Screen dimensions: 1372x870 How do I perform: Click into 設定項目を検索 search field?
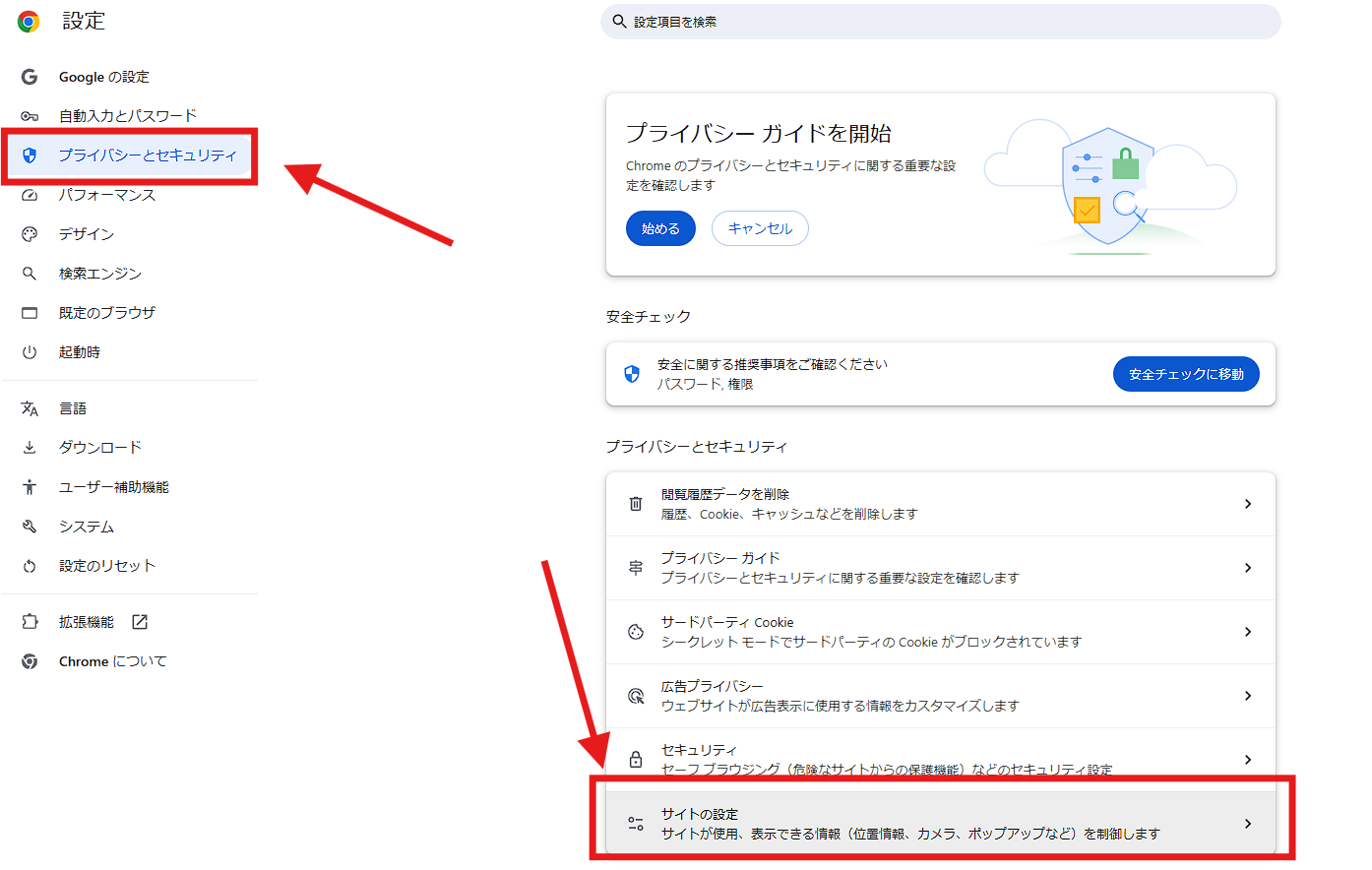point(941,22)
